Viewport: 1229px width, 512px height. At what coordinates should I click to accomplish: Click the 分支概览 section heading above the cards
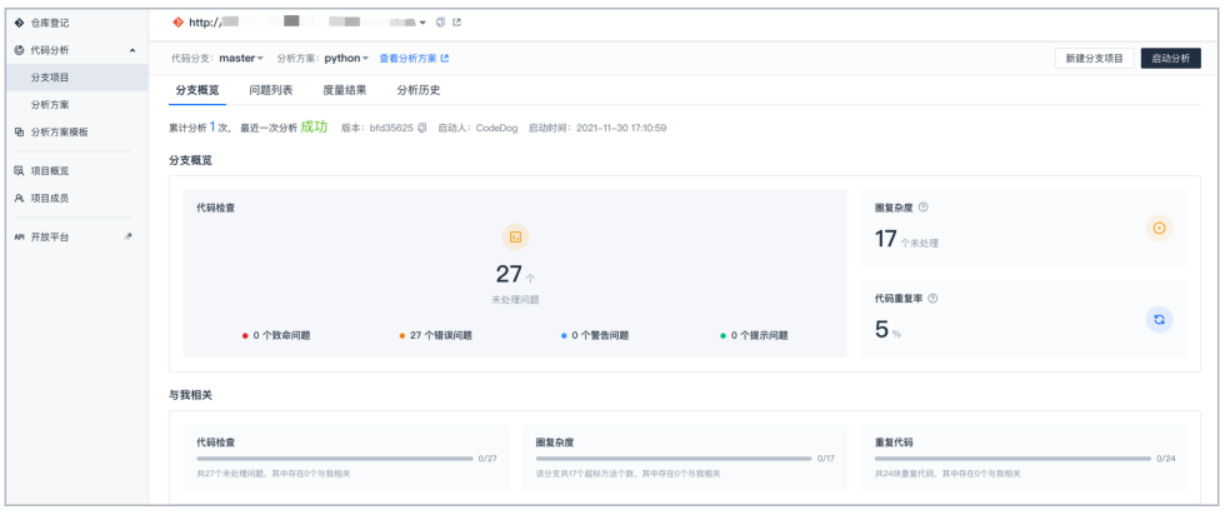pyautogui.click(x=190, y=160)
